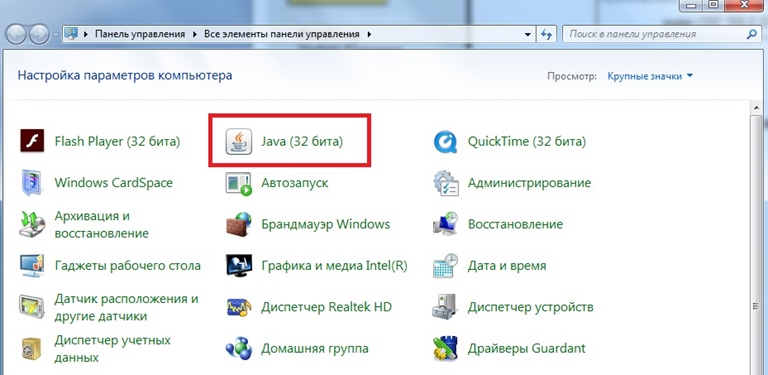Open the Восстановление link
The width and height of the screenshot is (768, 375).
[x=515, y=224]
